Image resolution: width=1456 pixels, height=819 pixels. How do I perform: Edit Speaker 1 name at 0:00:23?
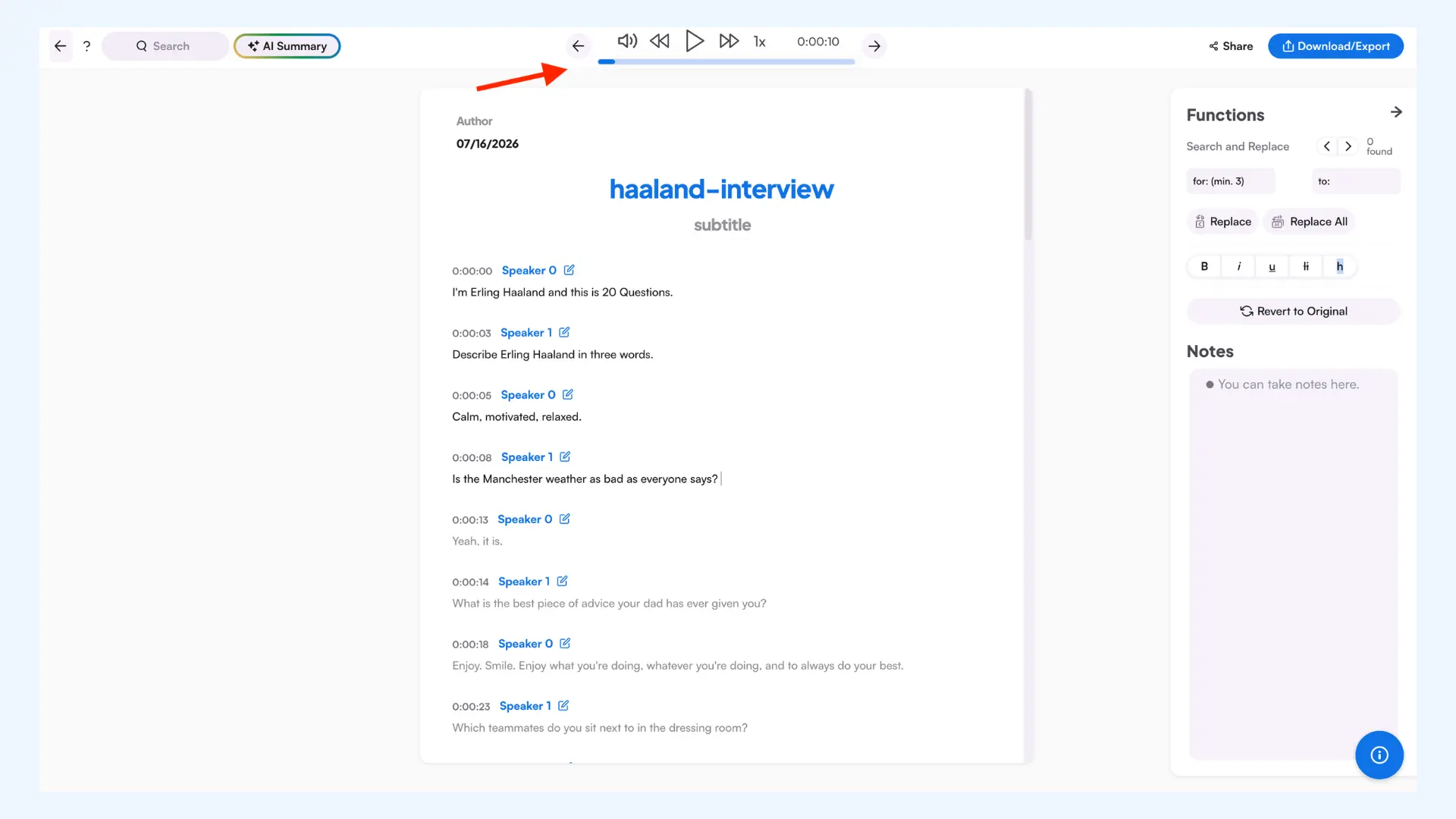(563, 705)
